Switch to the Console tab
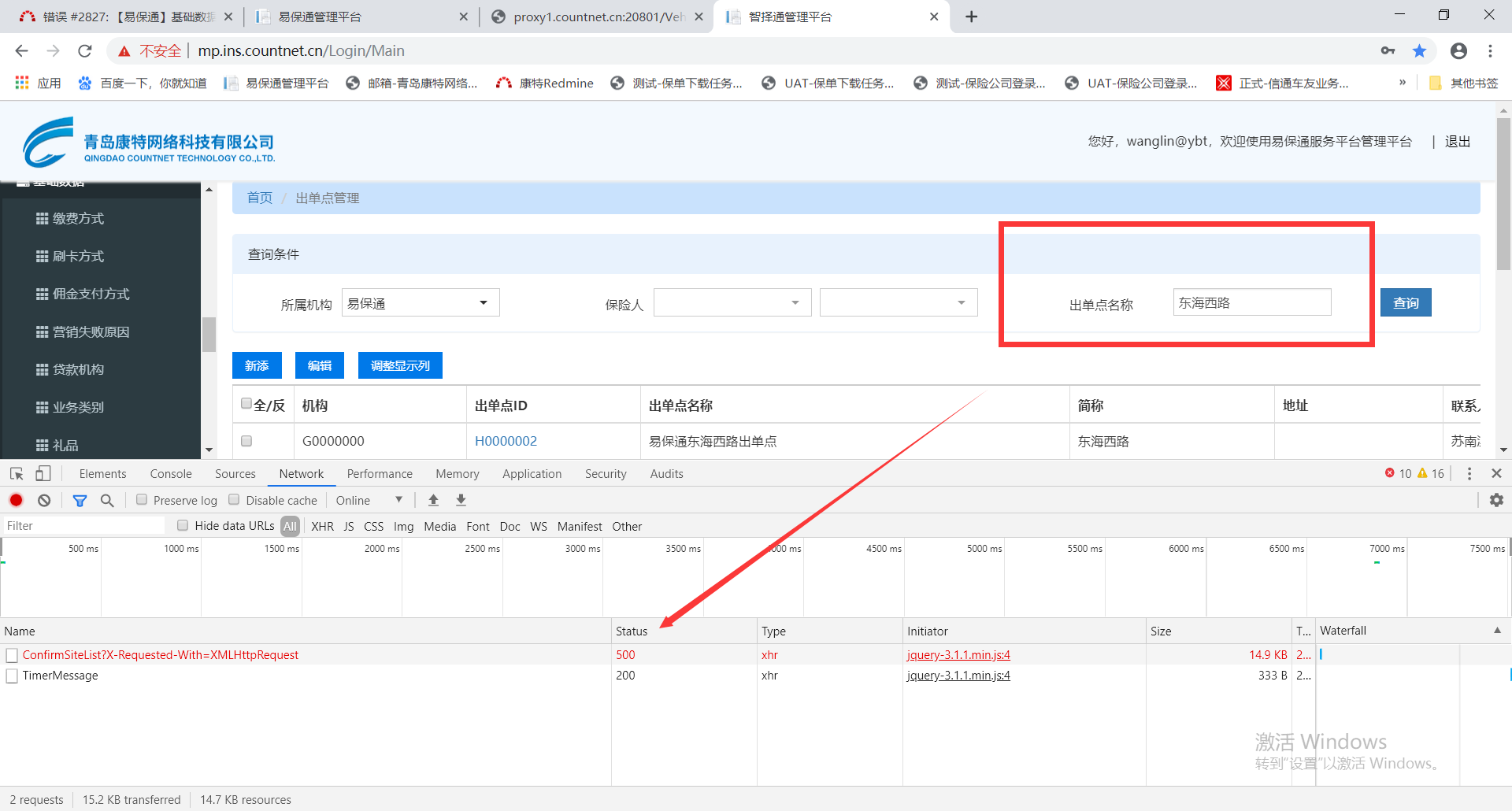 171,473
